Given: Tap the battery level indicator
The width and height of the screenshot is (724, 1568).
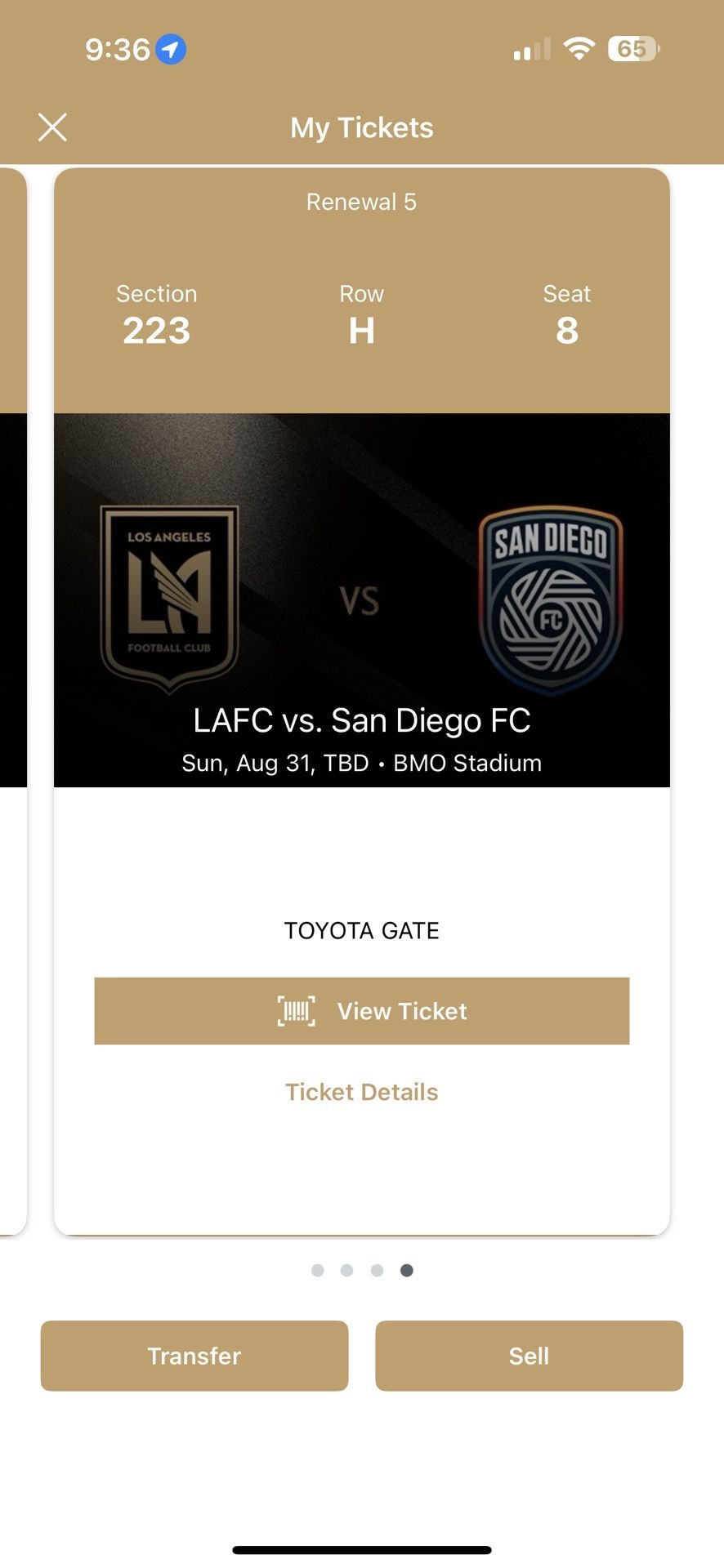Looking at the screenshot, I should [x=633, y=49].
